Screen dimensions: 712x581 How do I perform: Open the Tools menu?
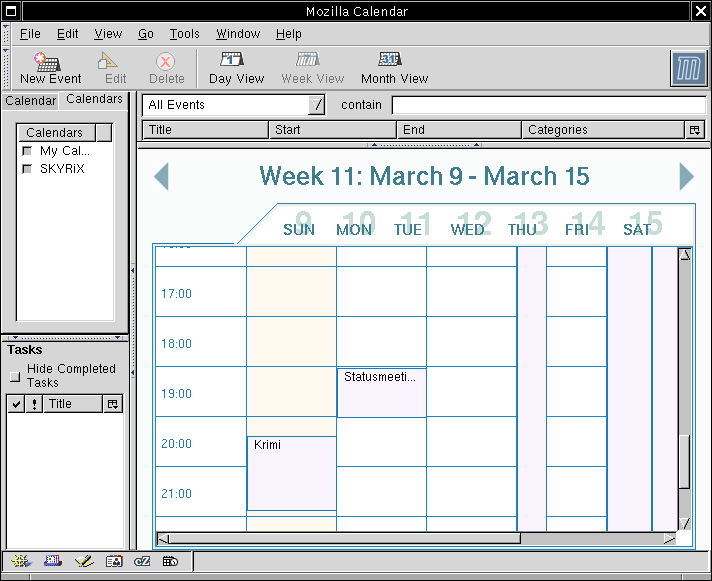(x=184, y=34)
